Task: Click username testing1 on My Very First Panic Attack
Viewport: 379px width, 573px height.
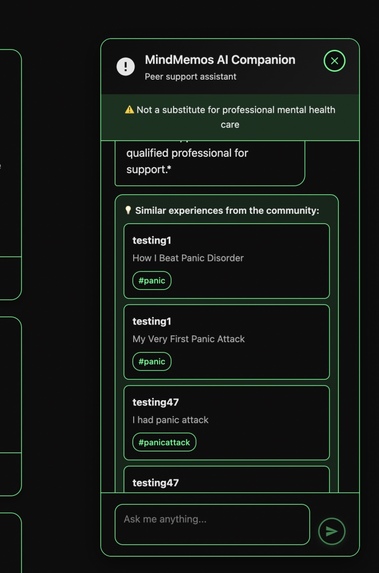Action: tap(152, 321)
